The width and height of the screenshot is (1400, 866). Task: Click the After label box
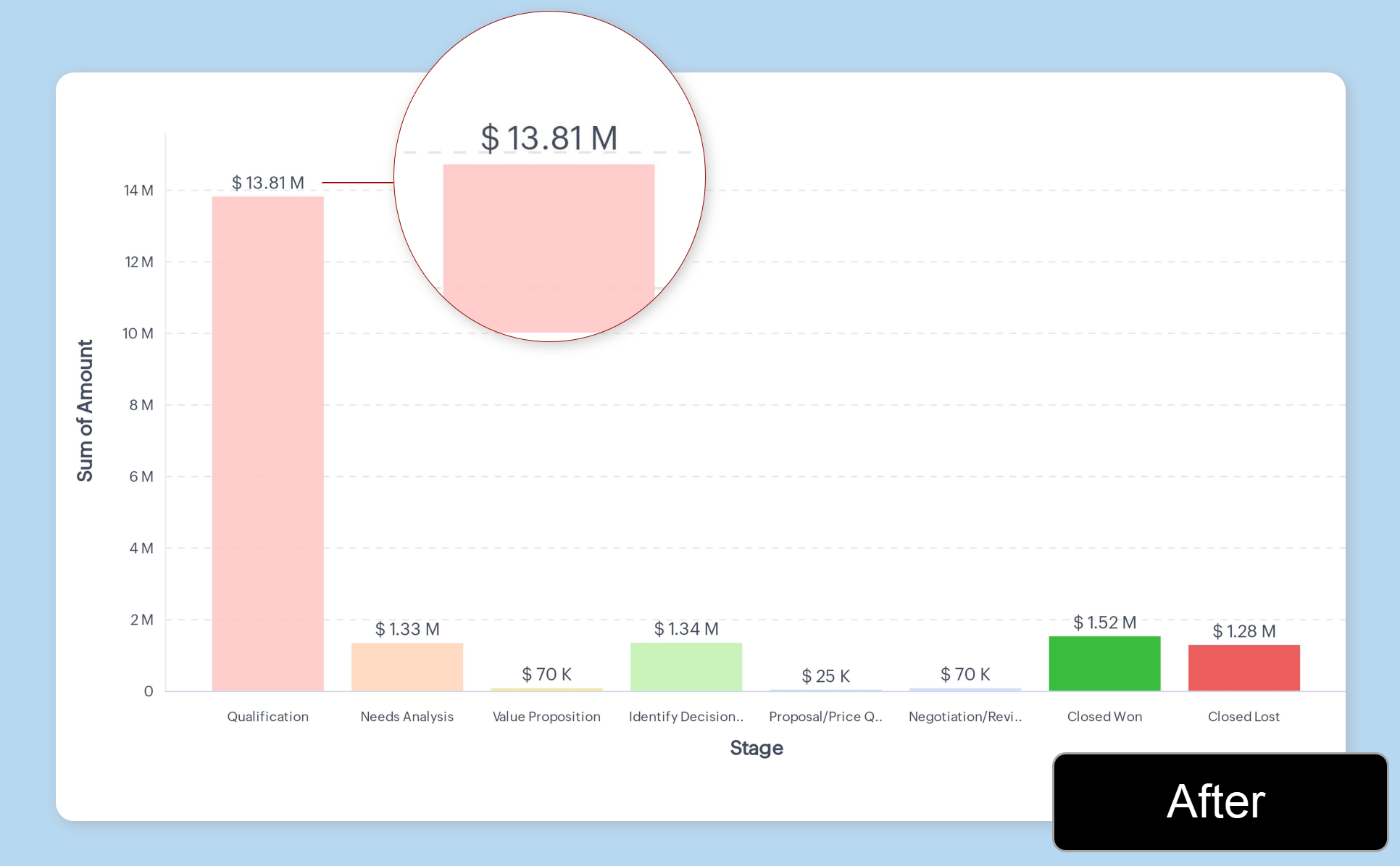coord(1219,802)
